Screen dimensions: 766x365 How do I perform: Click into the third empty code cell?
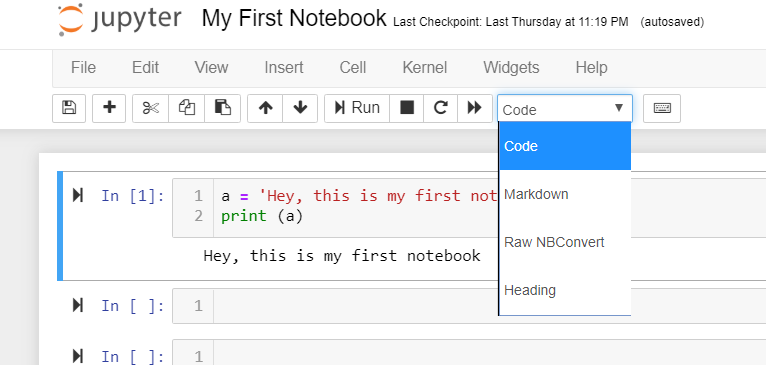pos(469,353)
